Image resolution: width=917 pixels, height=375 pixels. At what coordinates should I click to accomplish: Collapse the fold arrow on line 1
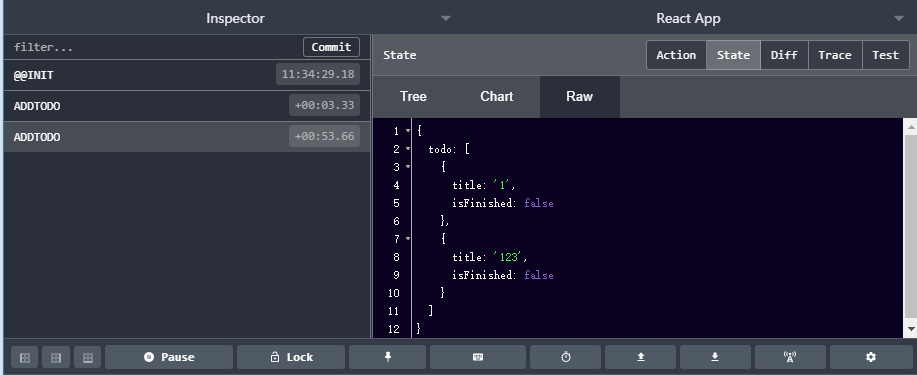pyautogui.click(x=408, y=131)
